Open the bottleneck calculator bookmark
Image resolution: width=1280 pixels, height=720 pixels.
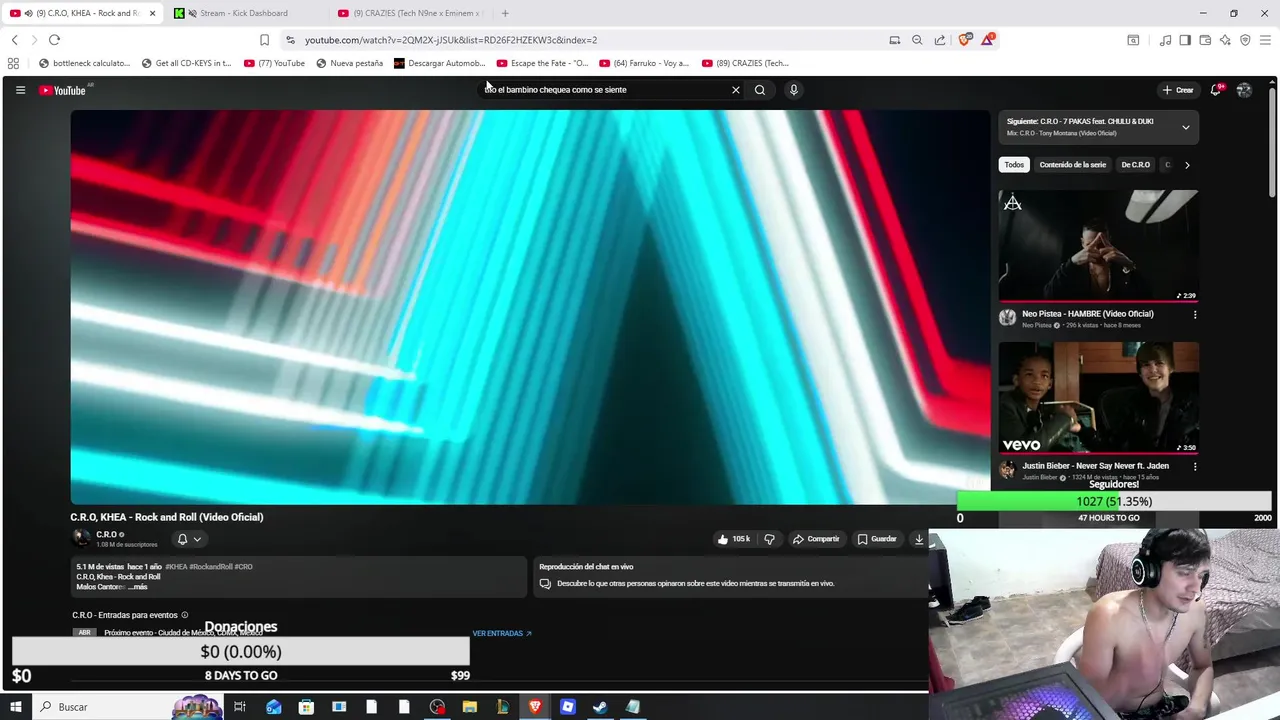coord(84,63)
